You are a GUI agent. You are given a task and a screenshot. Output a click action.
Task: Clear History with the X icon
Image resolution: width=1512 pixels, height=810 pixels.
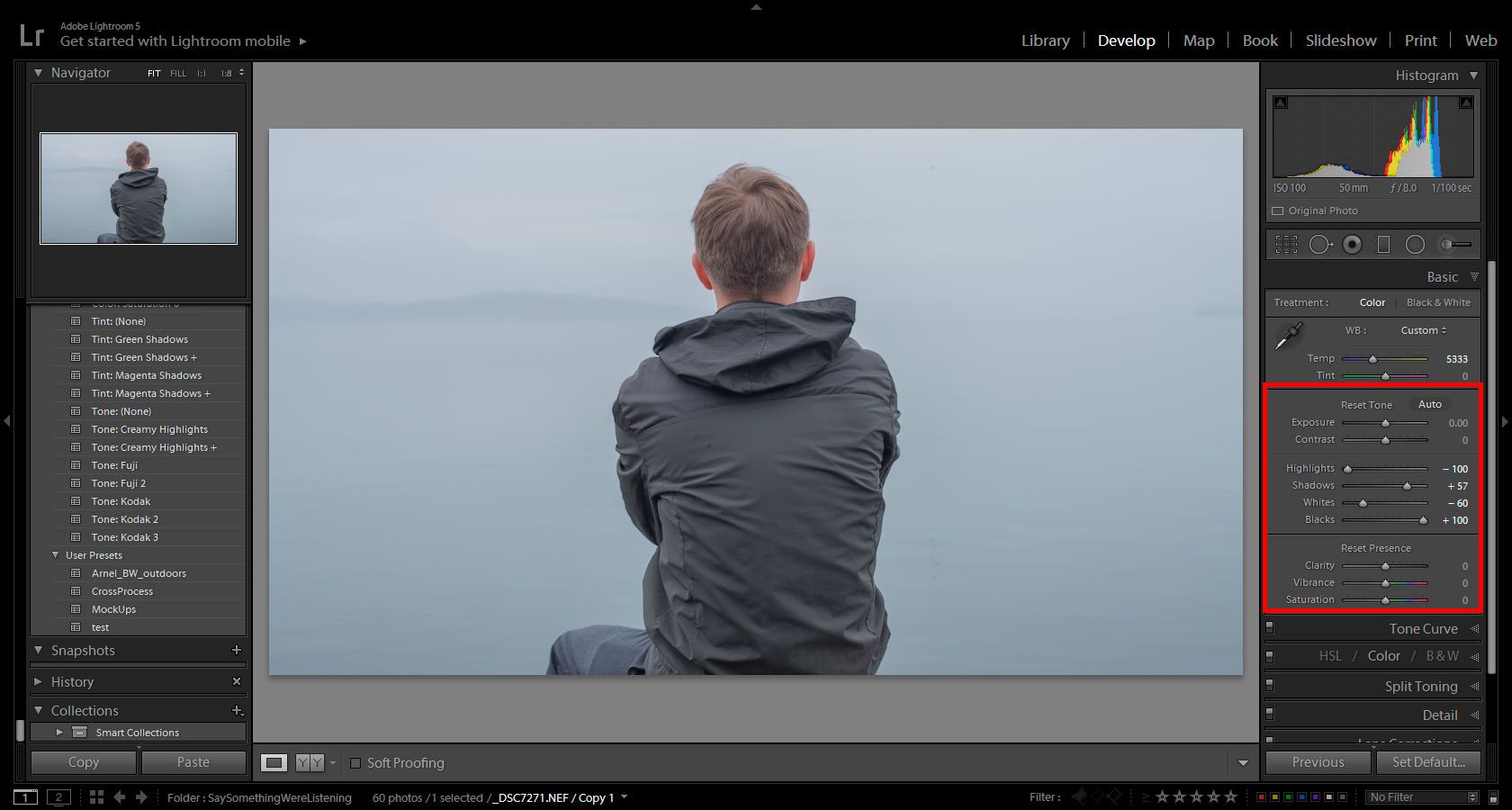click(237, 681)
